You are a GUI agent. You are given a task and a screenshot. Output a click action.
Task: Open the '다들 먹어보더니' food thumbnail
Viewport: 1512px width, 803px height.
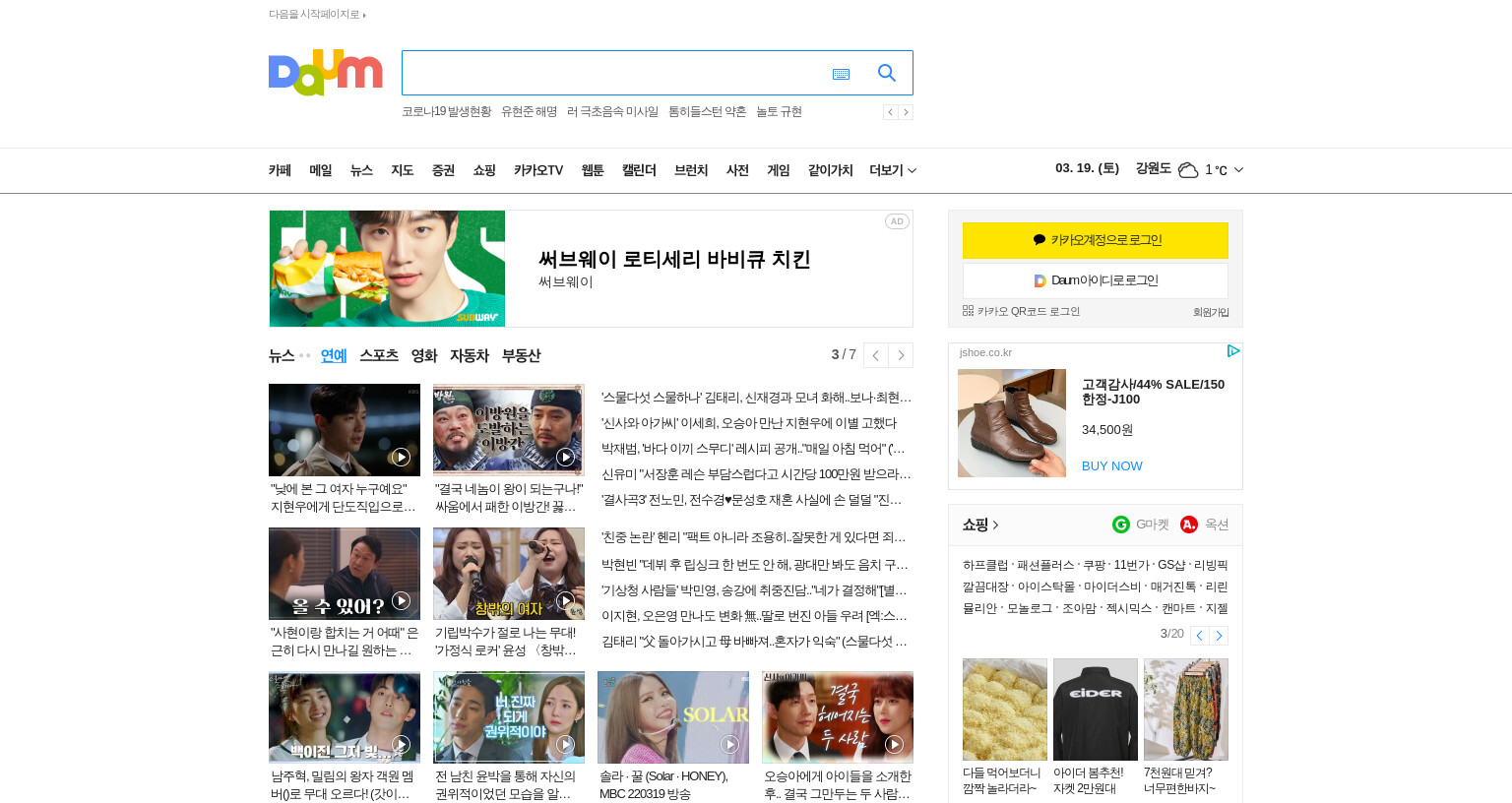(x=1005, y=710)
